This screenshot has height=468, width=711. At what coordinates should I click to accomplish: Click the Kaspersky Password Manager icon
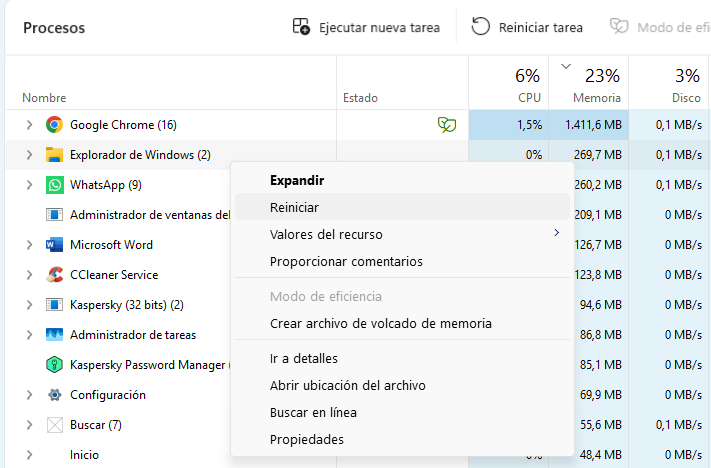click(54, 365)
